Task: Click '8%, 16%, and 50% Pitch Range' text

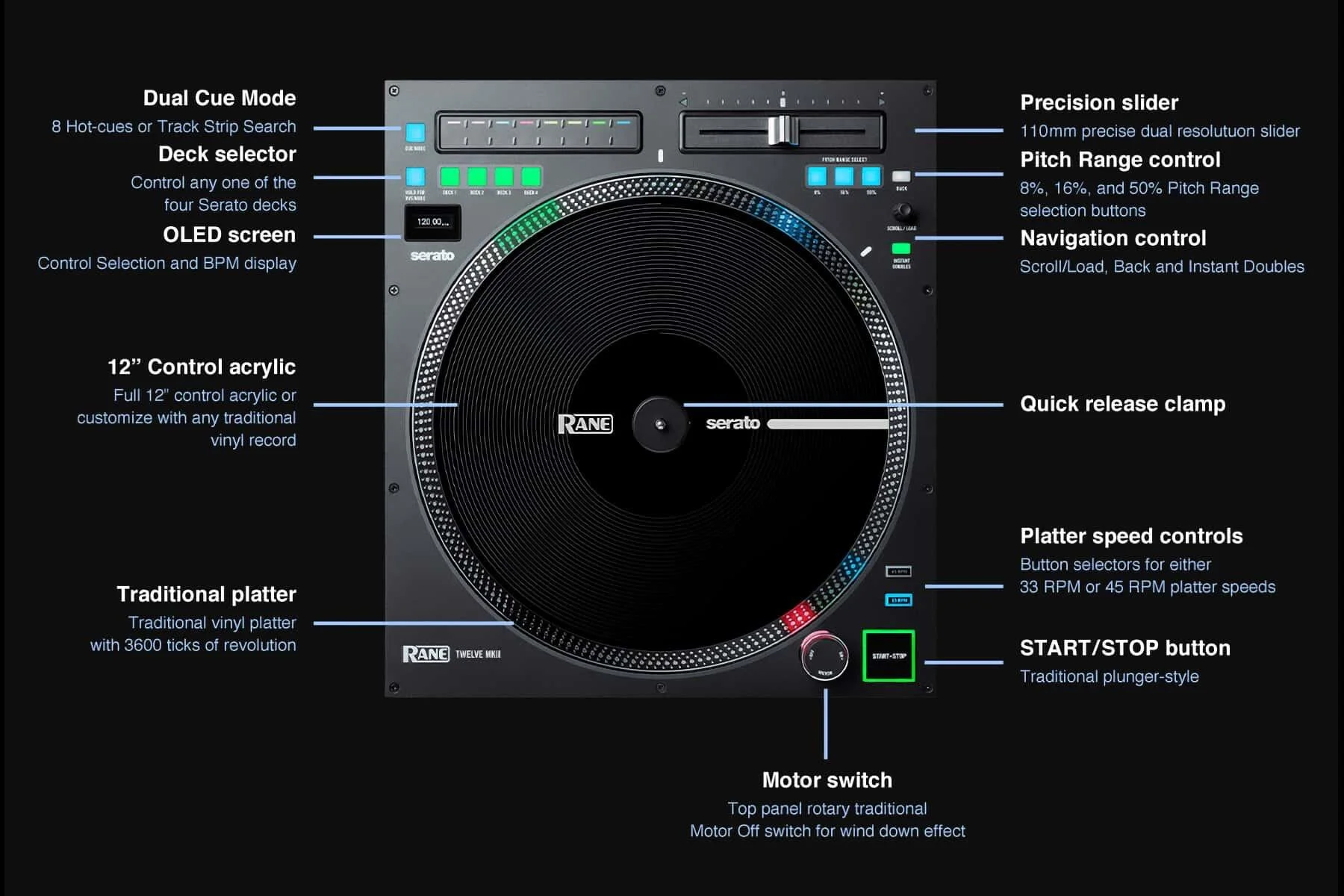Action: click(x=1139, y=189)
